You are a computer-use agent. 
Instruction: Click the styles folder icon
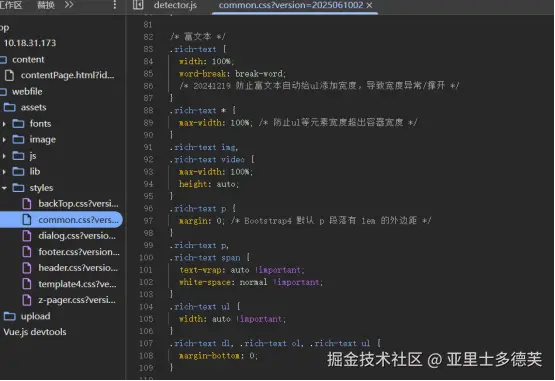(18, 188)
